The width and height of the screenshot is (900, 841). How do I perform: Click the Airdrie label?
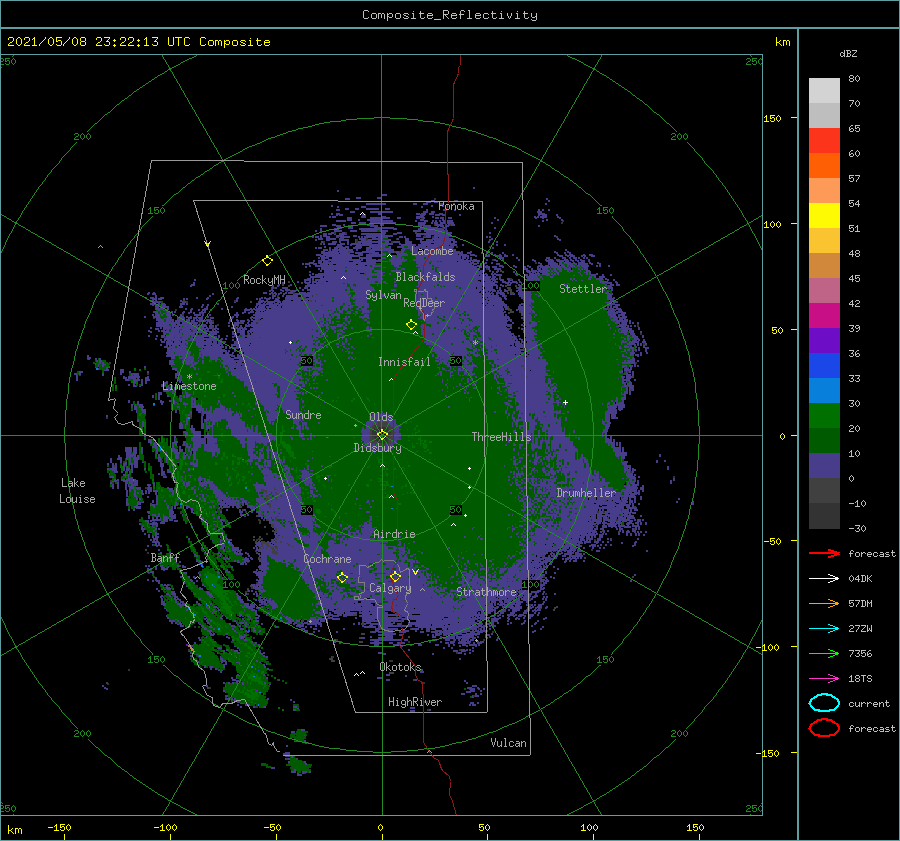pos(394,534)
